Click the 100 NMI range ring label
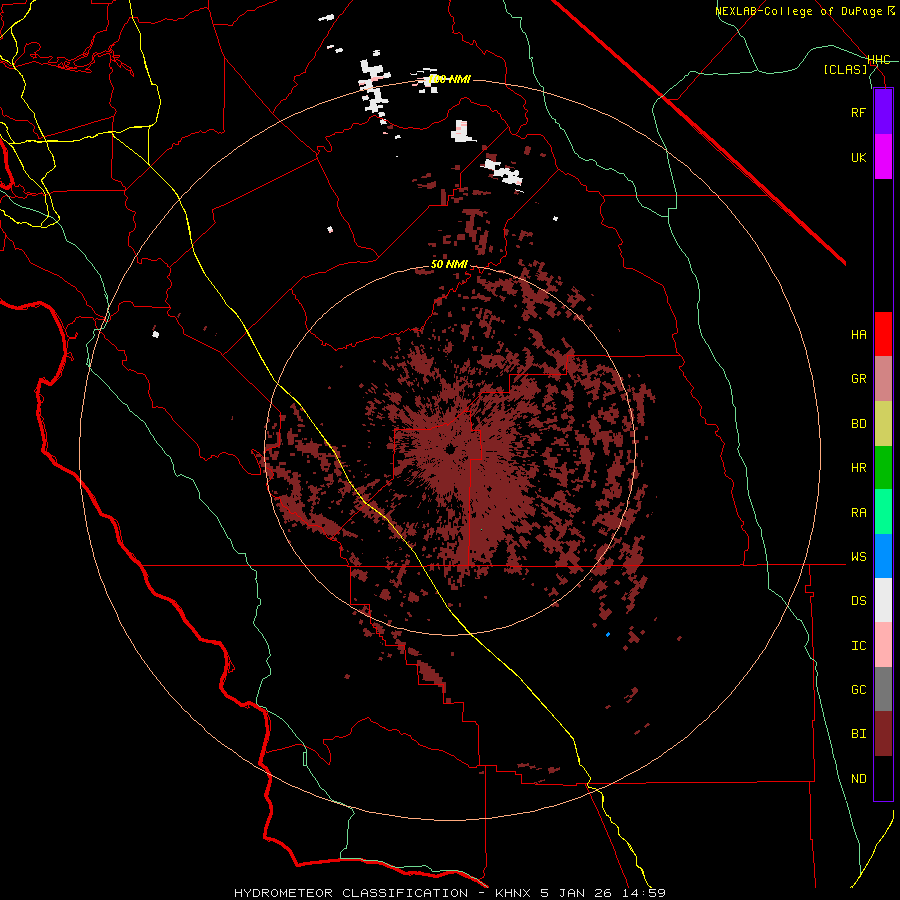Viewport: 900px width, 900px height. click(449, 79)
